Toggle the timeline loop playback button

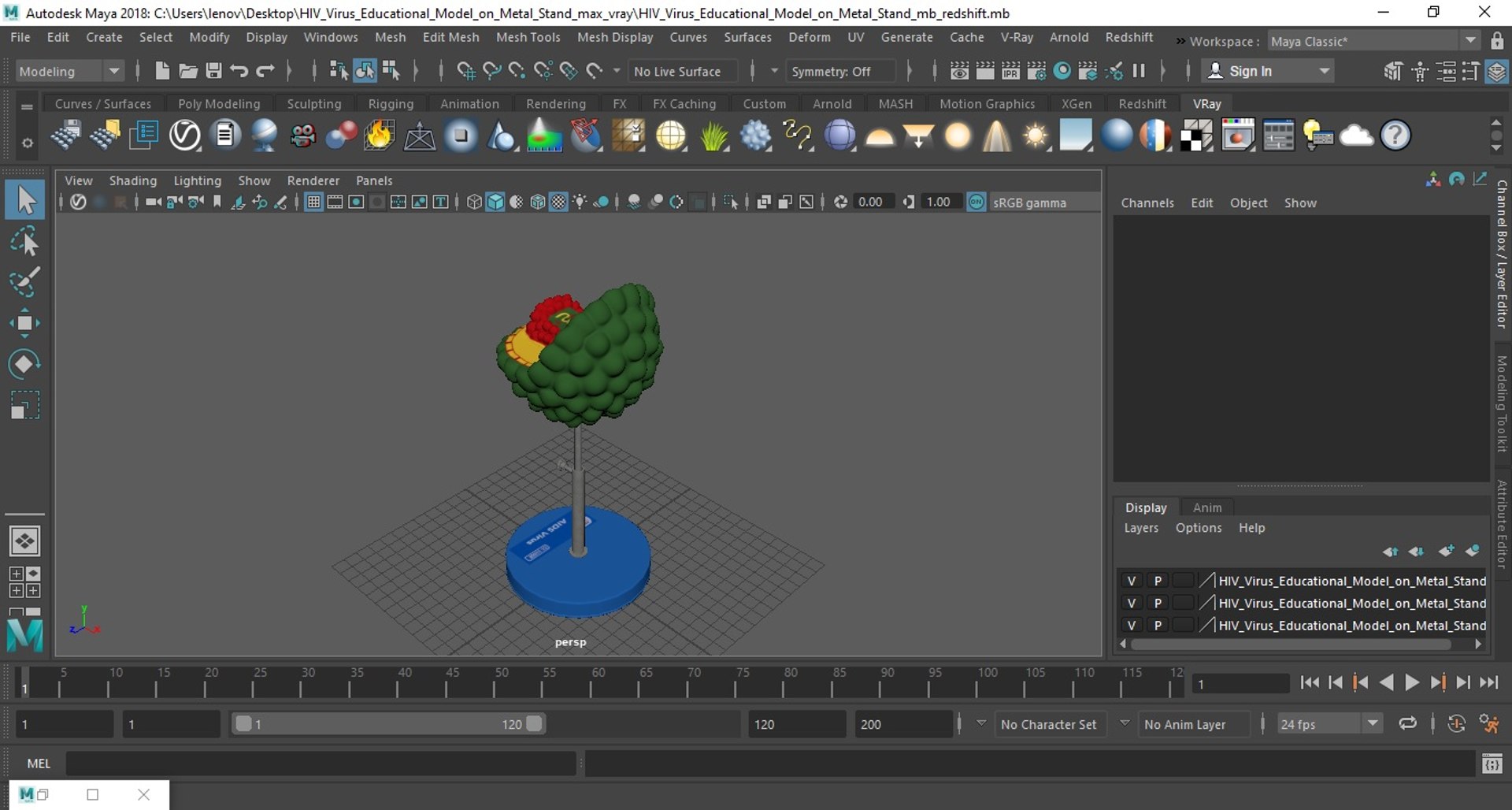[x=1407, y=724]
